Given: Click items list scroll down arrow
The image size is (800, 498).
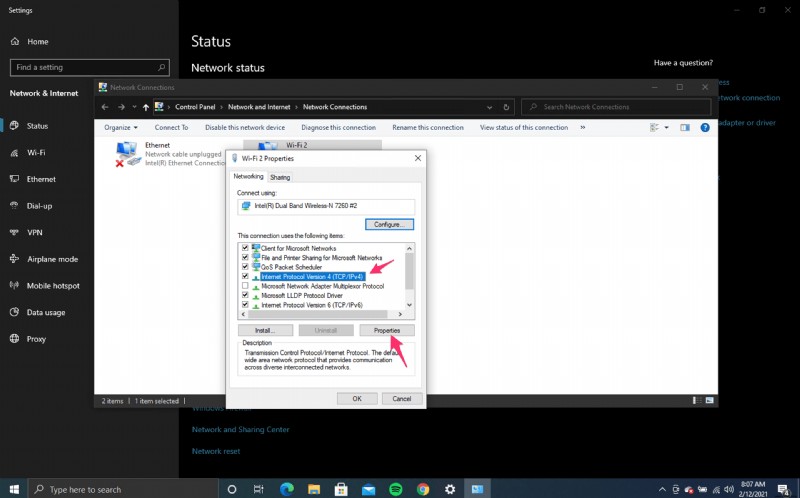Looking at the screenshot, I should click(x=409, y=305).
